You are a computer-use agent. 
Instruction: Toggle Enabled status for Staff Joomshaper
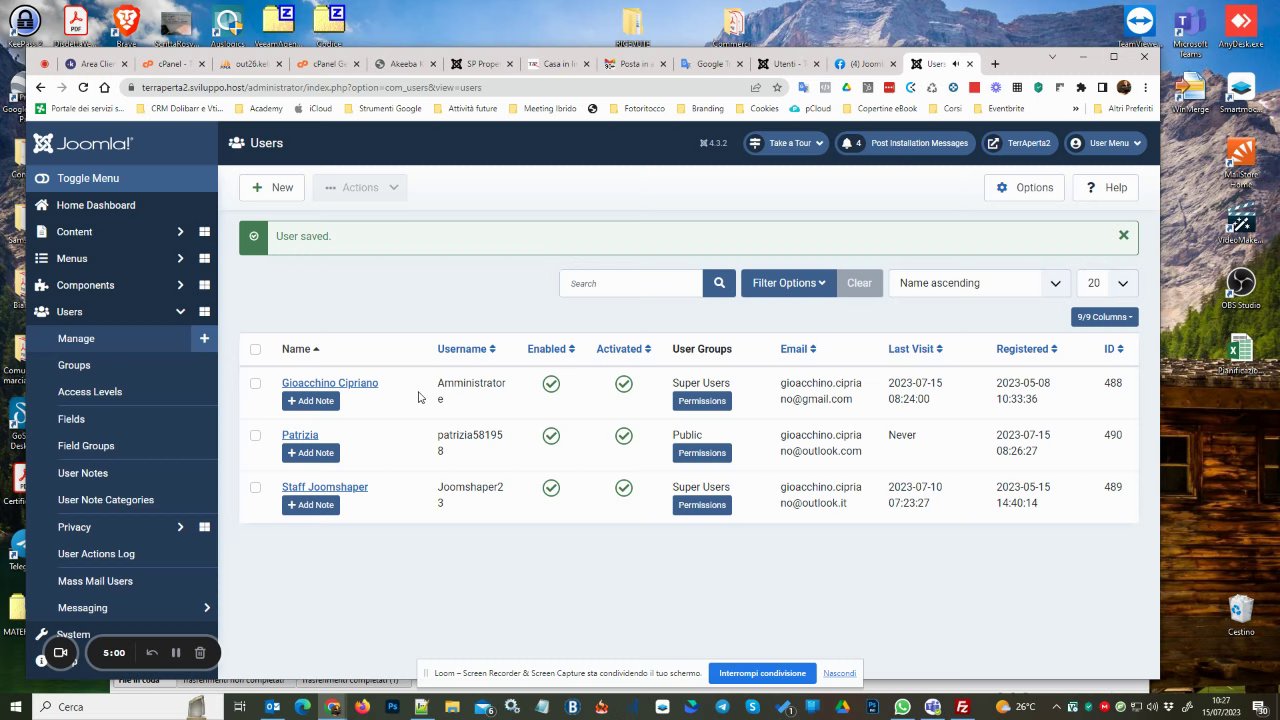point(551,488)
